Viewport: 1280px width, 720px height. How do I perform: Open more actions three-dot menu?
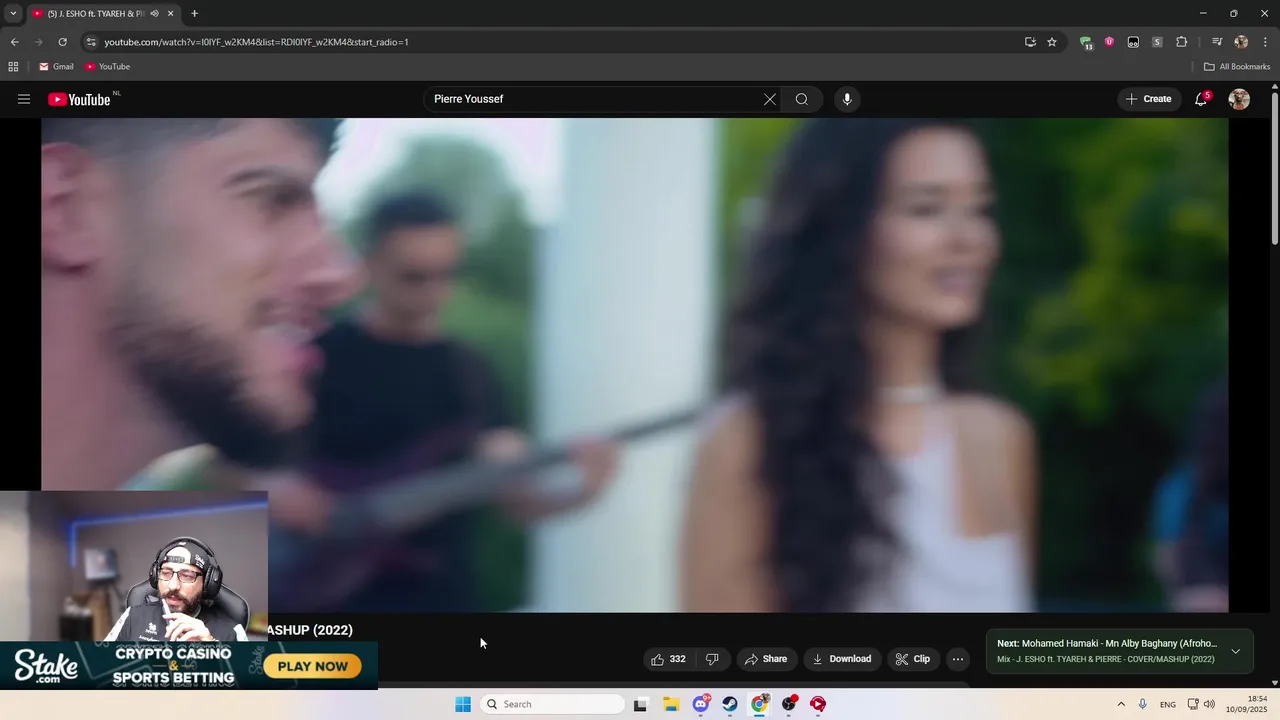coord(958,659)
